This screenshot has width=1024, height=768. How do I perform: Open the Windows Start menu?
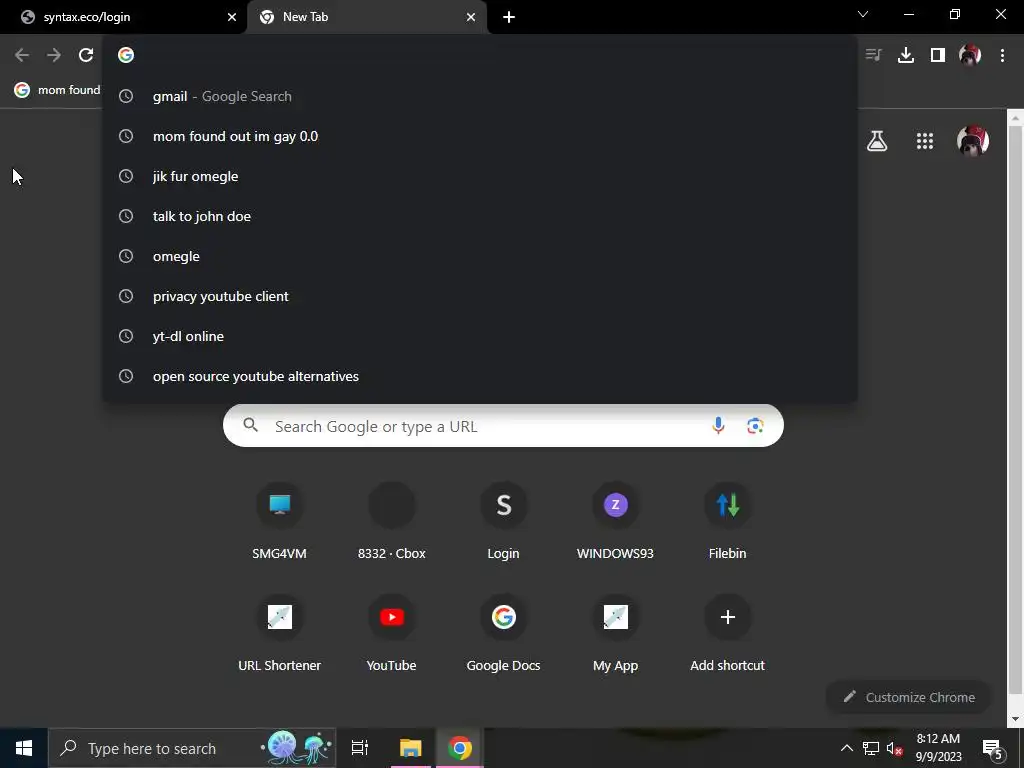24,748
